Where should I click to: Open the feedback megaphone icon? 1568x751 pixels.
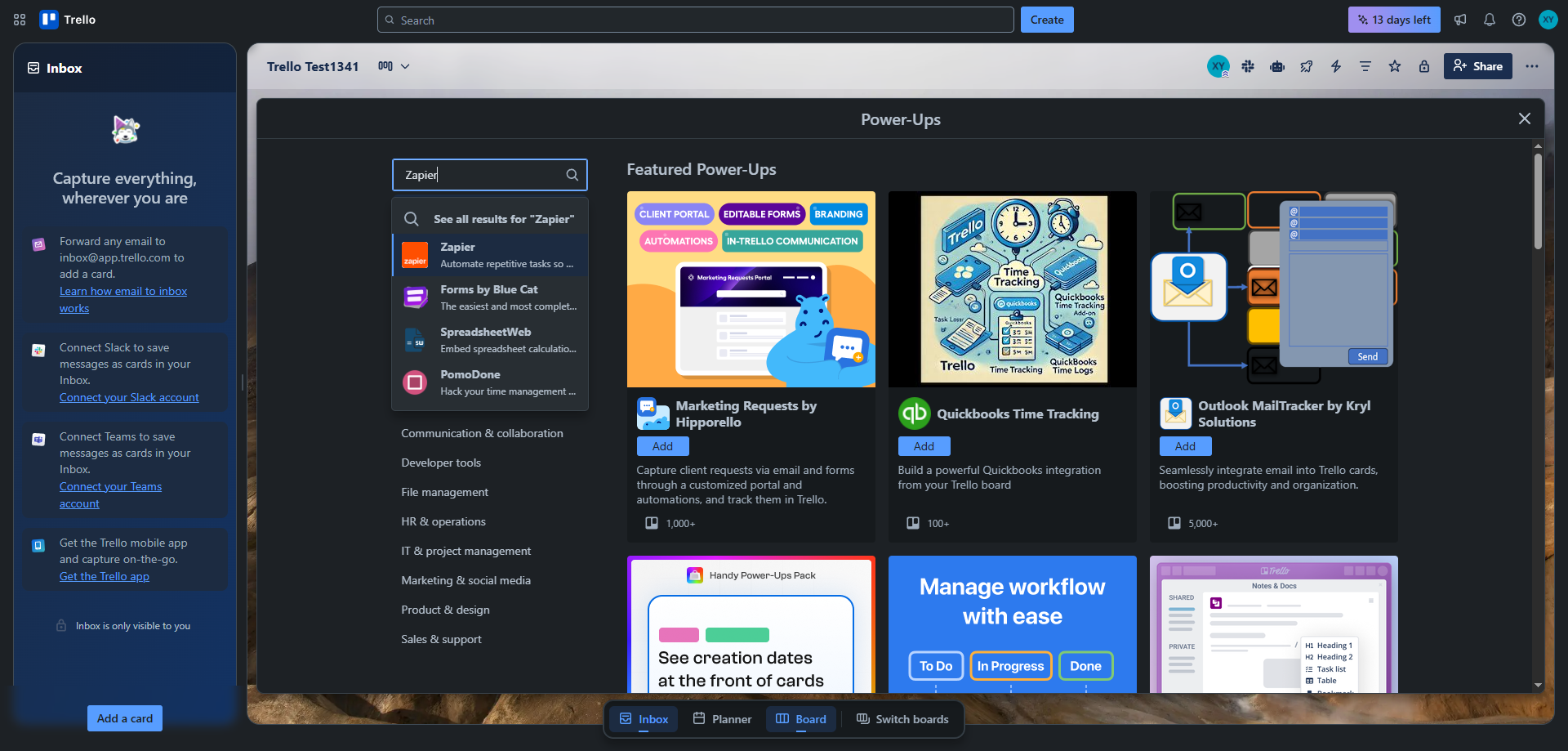1460,20
